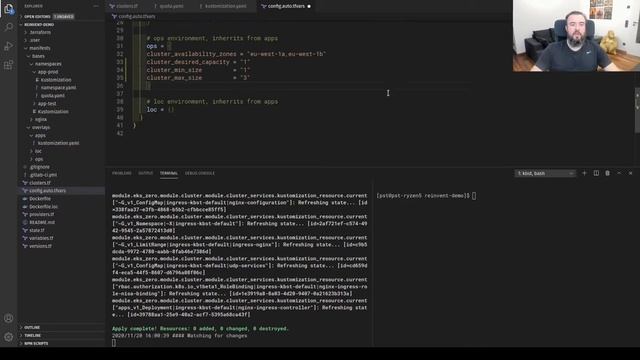Viewport: 640px width, 360px height.
Task: Click the Terraform icon next to state.tf
Action: 25,230
